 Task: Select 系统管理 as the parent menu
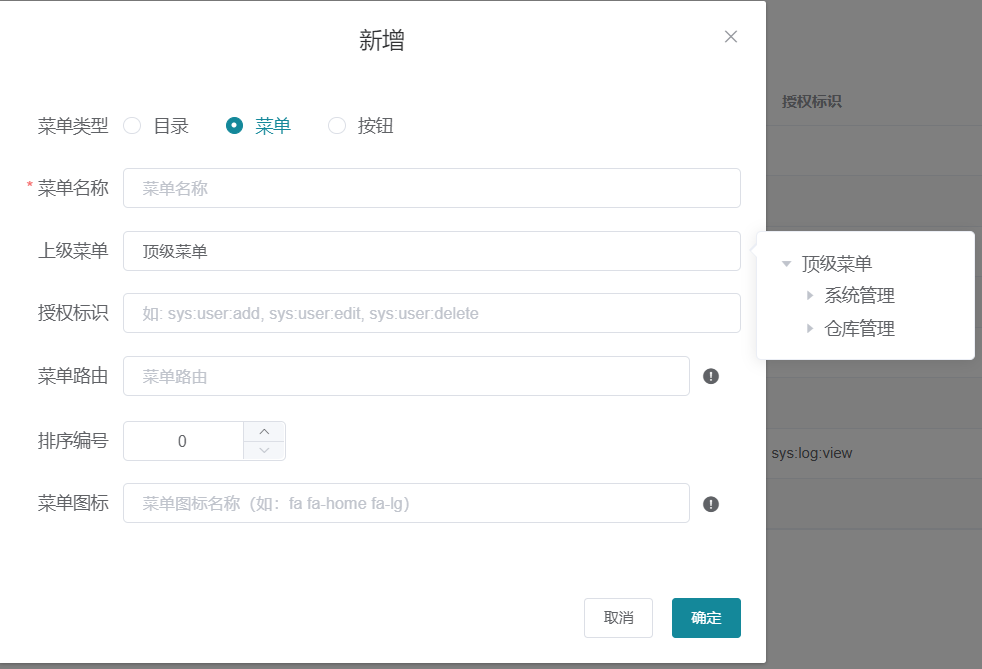[860, 295]
